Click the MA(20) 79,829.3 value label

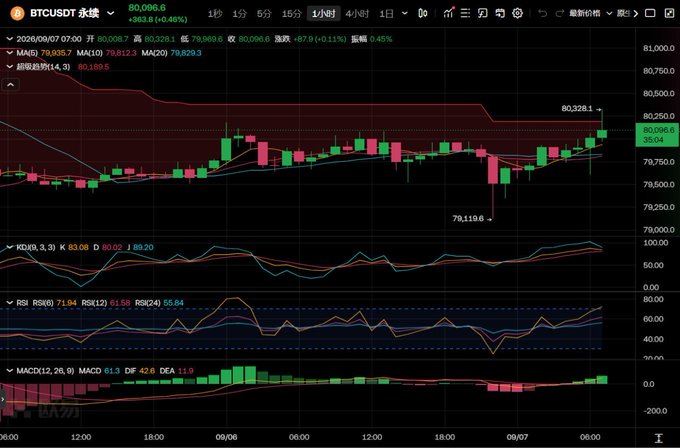(186, 53)
